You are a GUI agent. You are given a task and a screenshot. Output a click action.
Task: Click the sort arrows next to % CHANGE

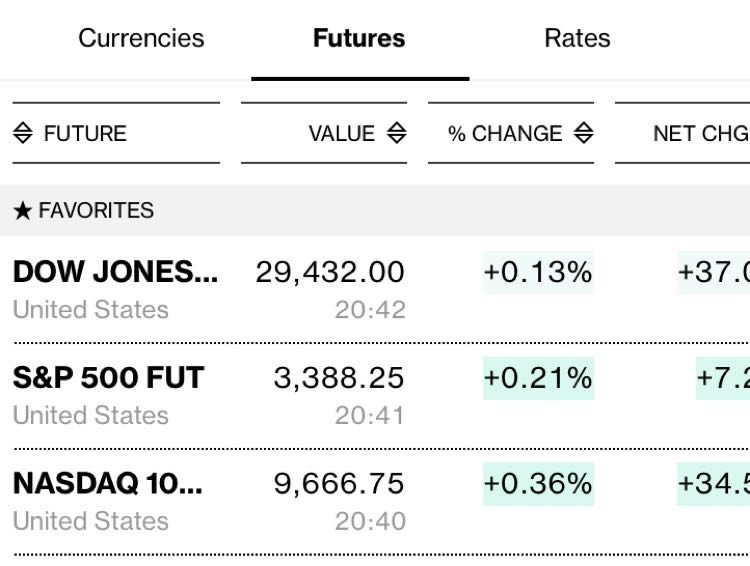tap(584, 133)
